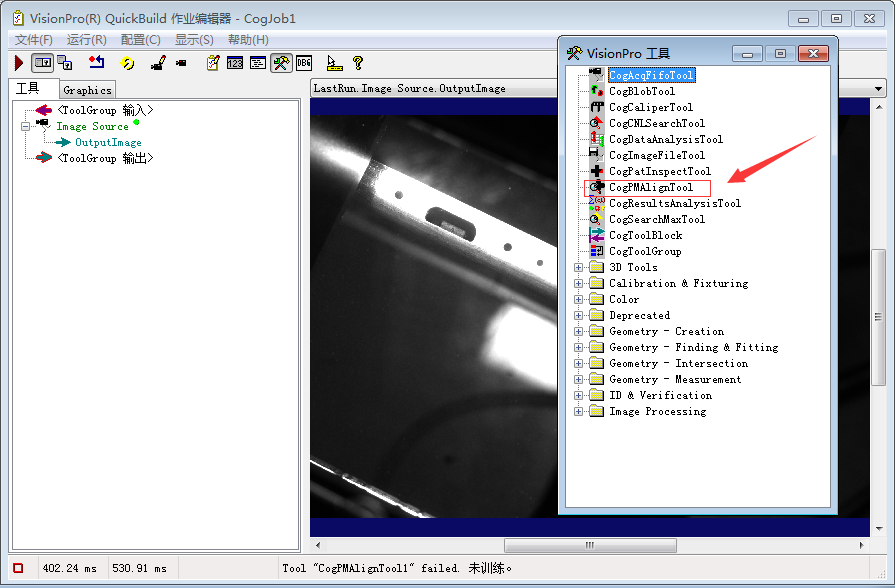Viewport: 895px width, 588px height.
Task: Toggle the DBG debug toolbar button
Action: [x=304, y=62]
